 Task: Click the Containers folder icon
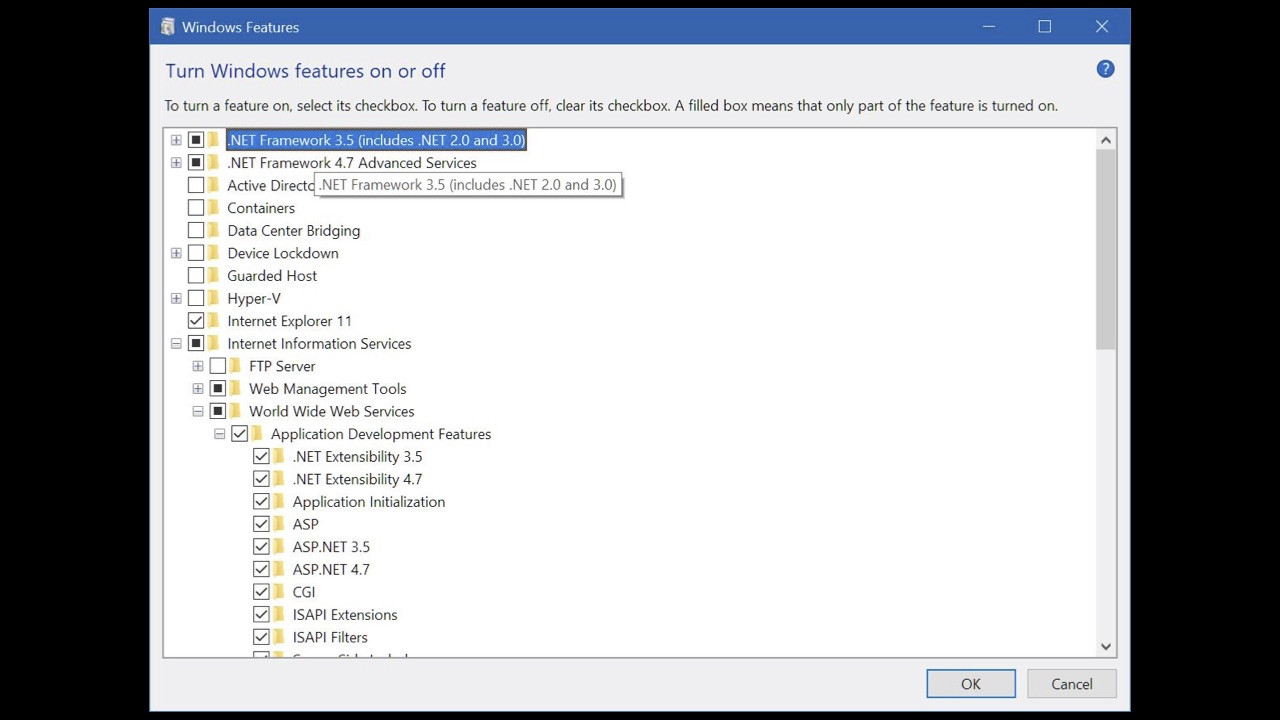coord(213,208)
